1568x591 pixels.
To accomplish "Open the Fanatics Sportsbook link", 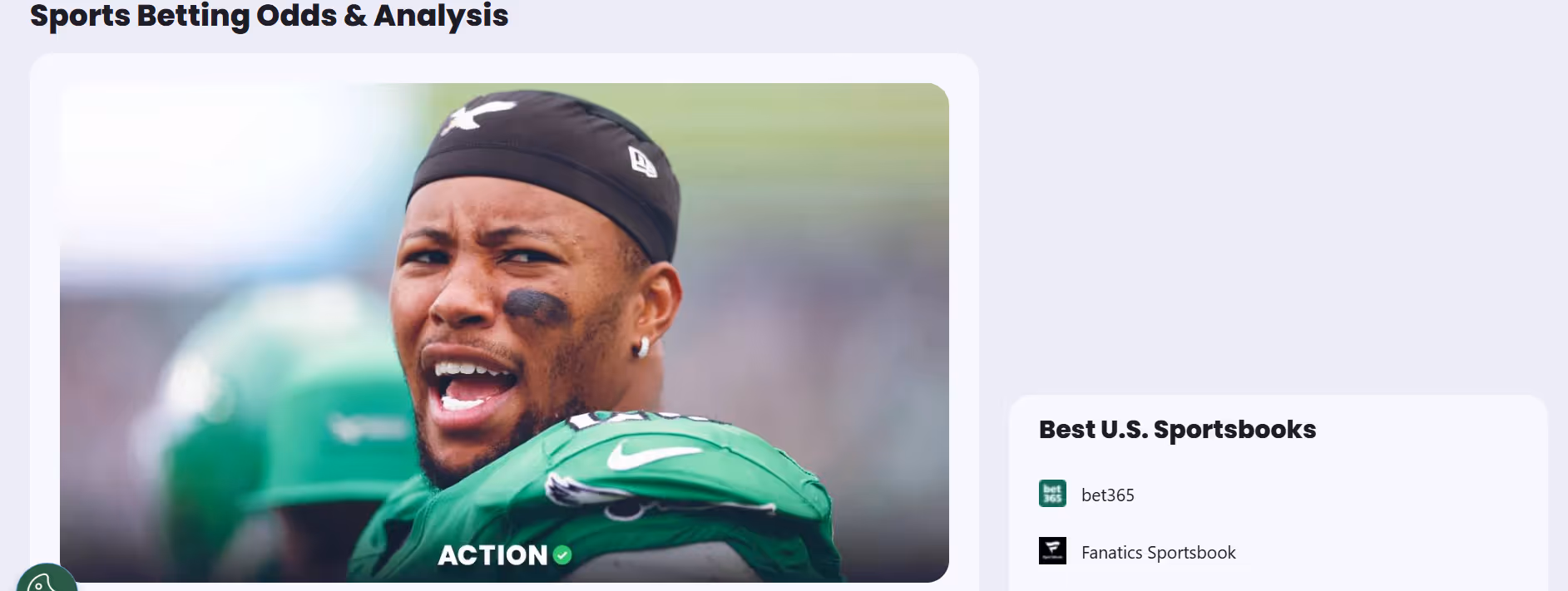I will coord(1158,552).
